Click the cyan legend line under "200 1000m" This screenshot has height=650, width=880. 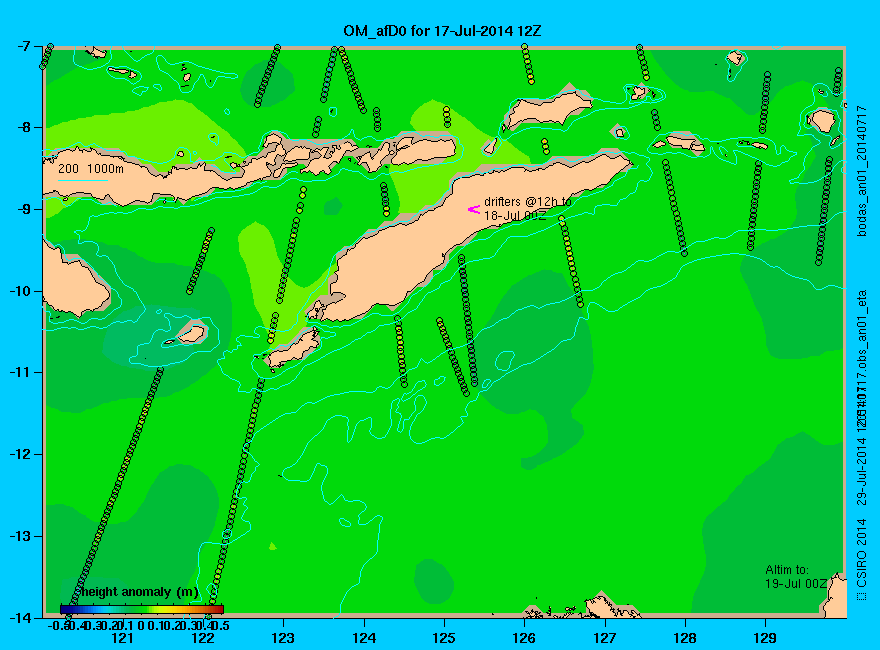click(83, 180)
